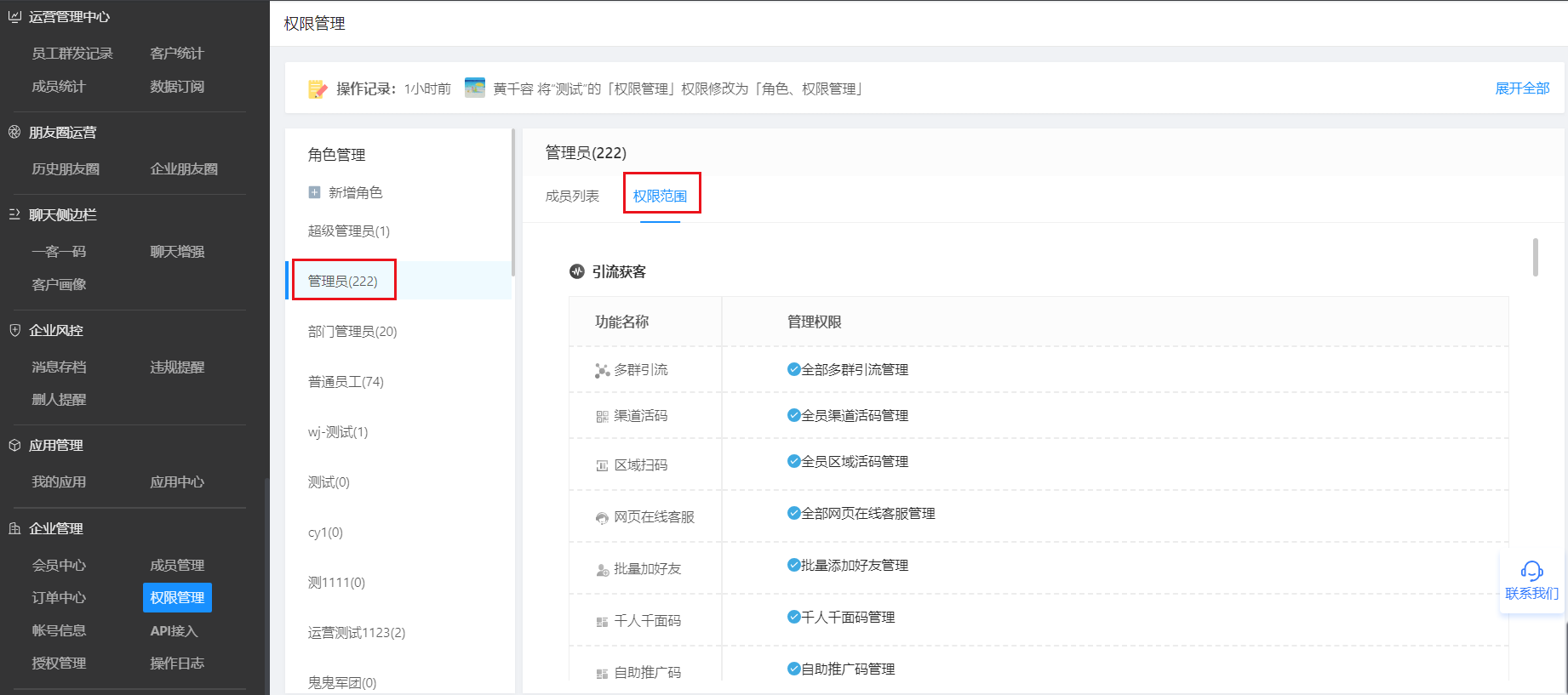Click the 企业风控 shield icon

tap(14, 330)
